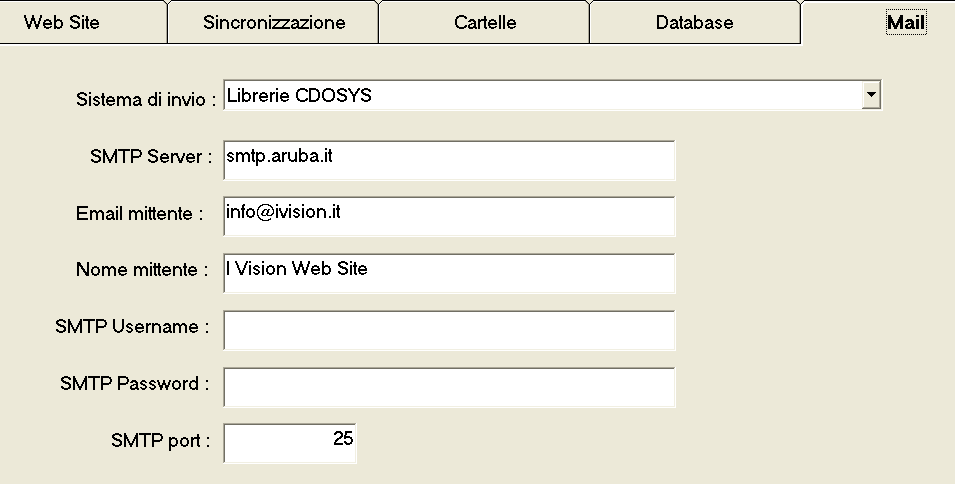Click the "Nome mittente" label

tap(141, 270)
